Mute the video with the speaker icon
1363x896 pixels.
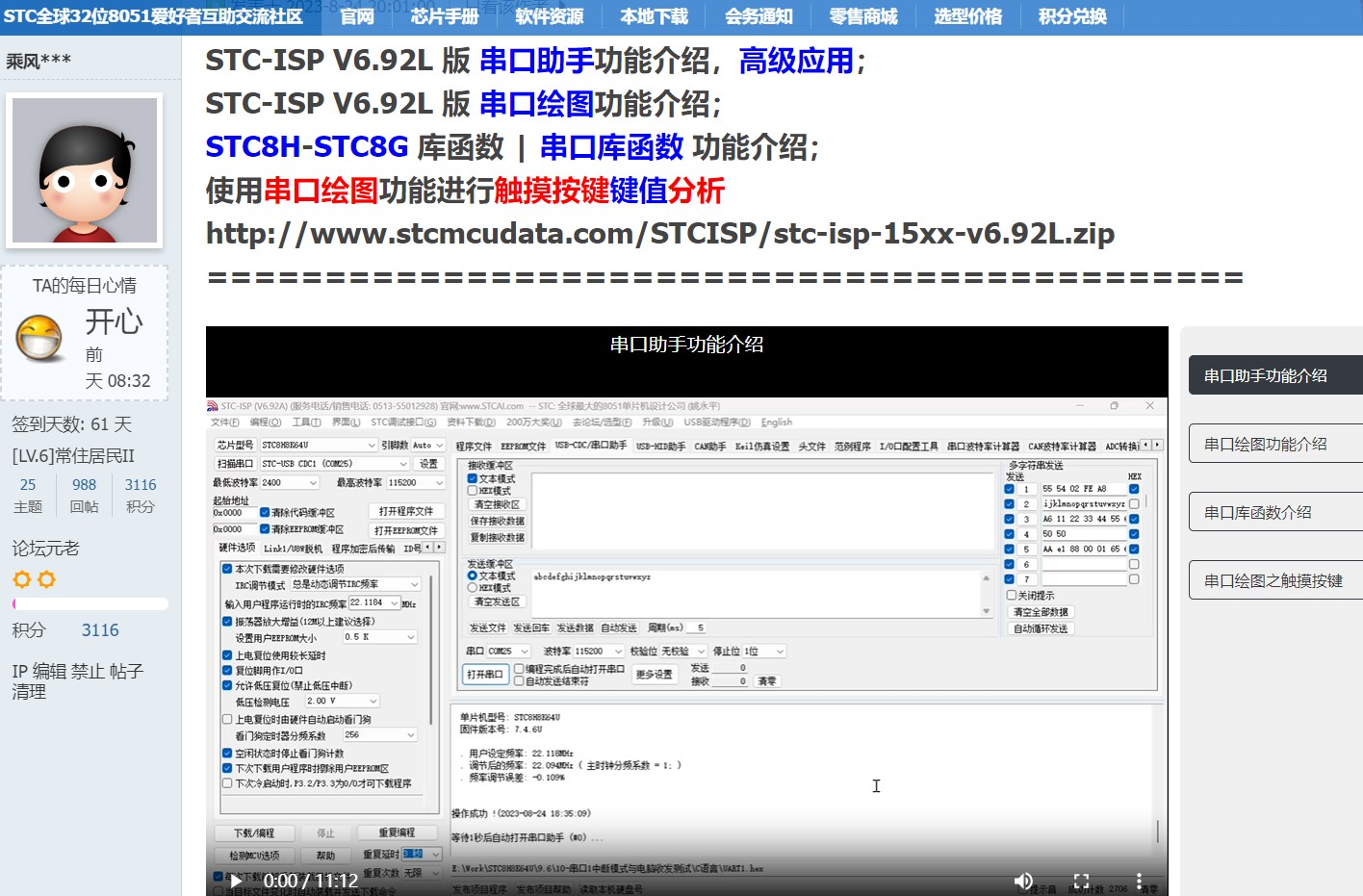(1023, 880)
